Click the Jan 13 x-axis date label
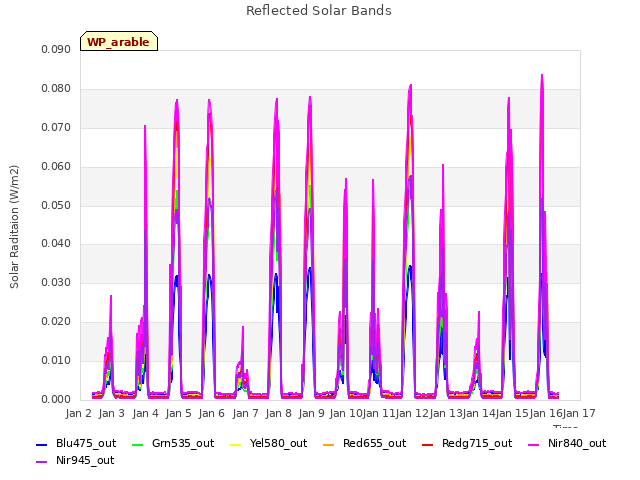Screen dimensions: 640x480 tap(446, 413)
